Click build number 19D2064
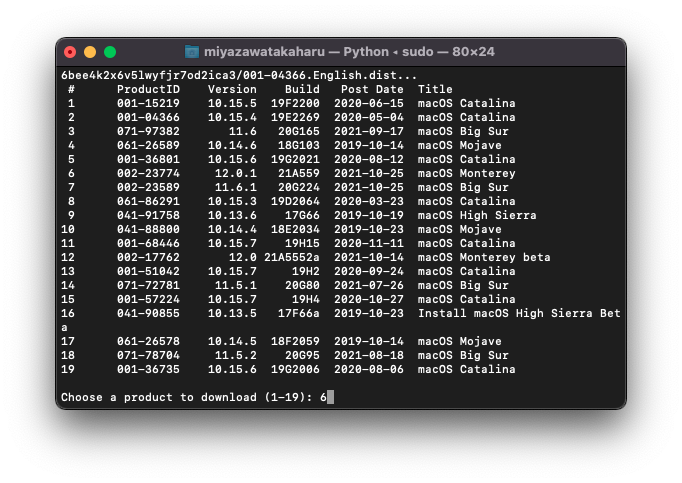The image size is (682, 483). (295, 201)
